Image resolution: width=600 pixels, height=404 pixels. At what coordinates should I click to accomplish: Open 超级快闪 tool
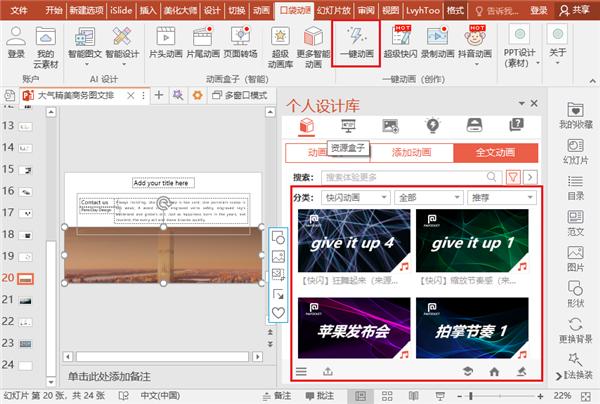tap(401, 42)
